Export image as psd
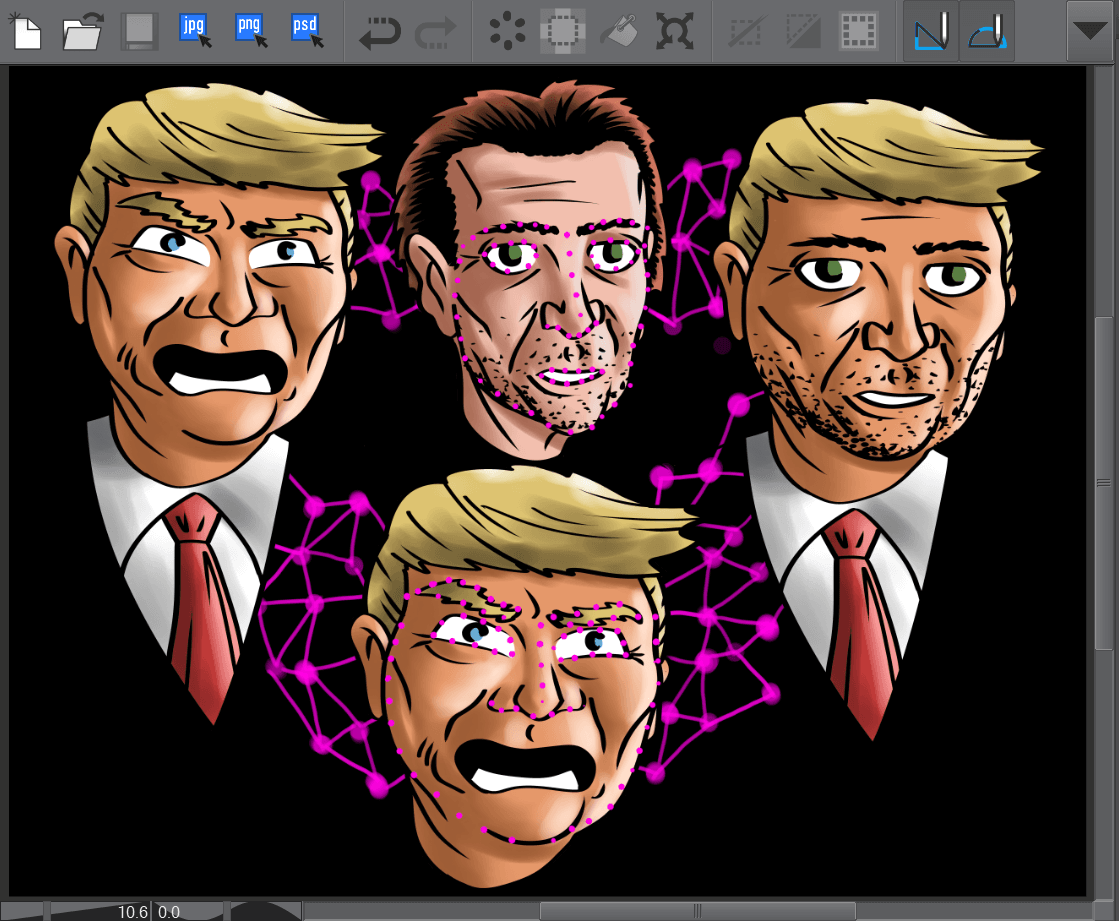Viewport: 1119px width, 921px height. pyautogui.click(x=307, y=31)
